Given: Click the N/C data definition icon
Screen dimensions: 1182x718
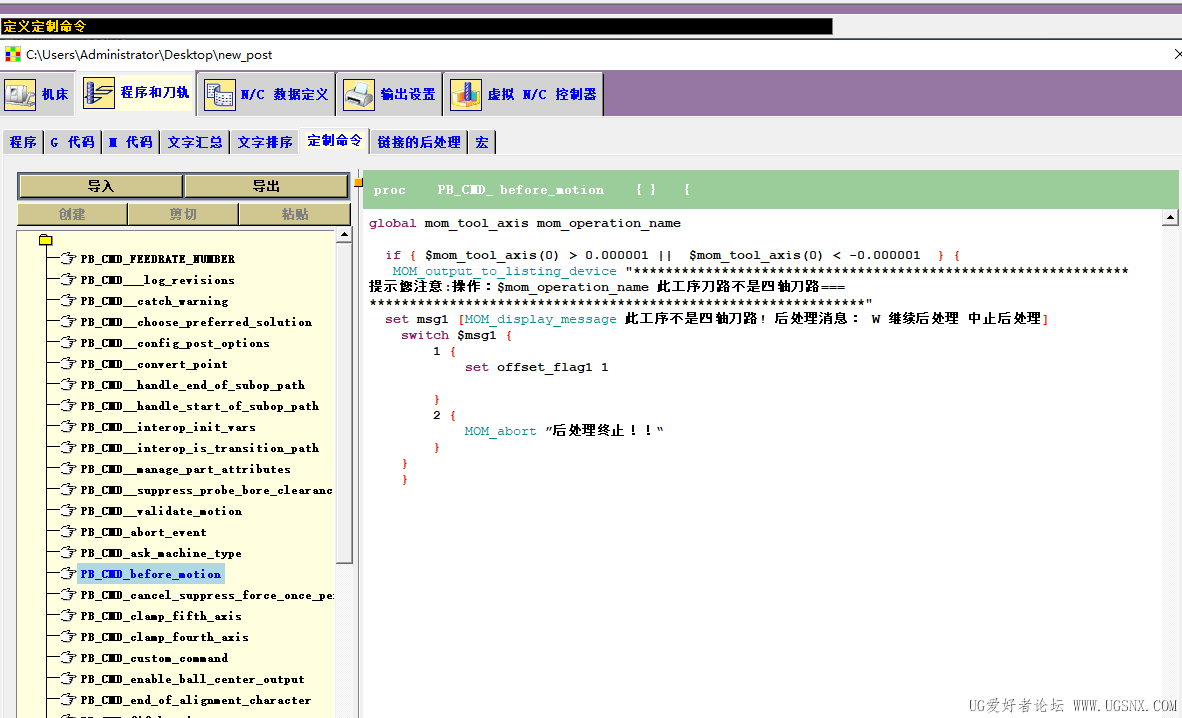Looking at the screenshot, I should point(220,94).
